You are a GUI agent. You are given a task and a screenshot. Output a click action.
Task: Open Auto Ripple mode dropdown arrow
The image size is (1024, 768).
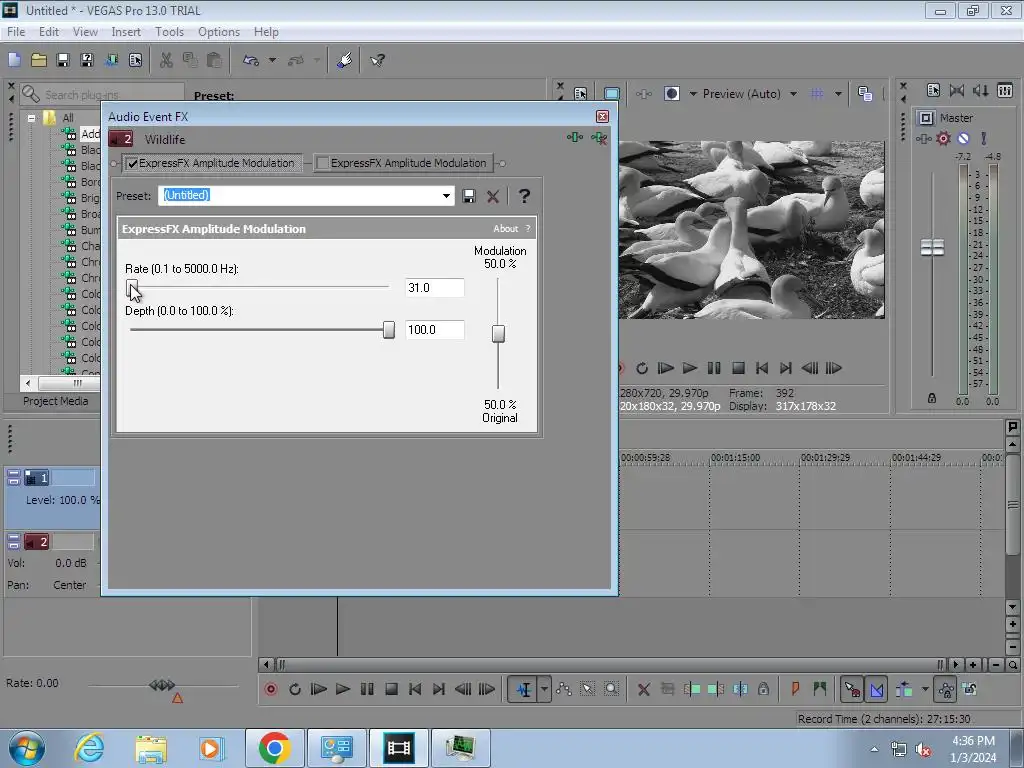point(925,689)
